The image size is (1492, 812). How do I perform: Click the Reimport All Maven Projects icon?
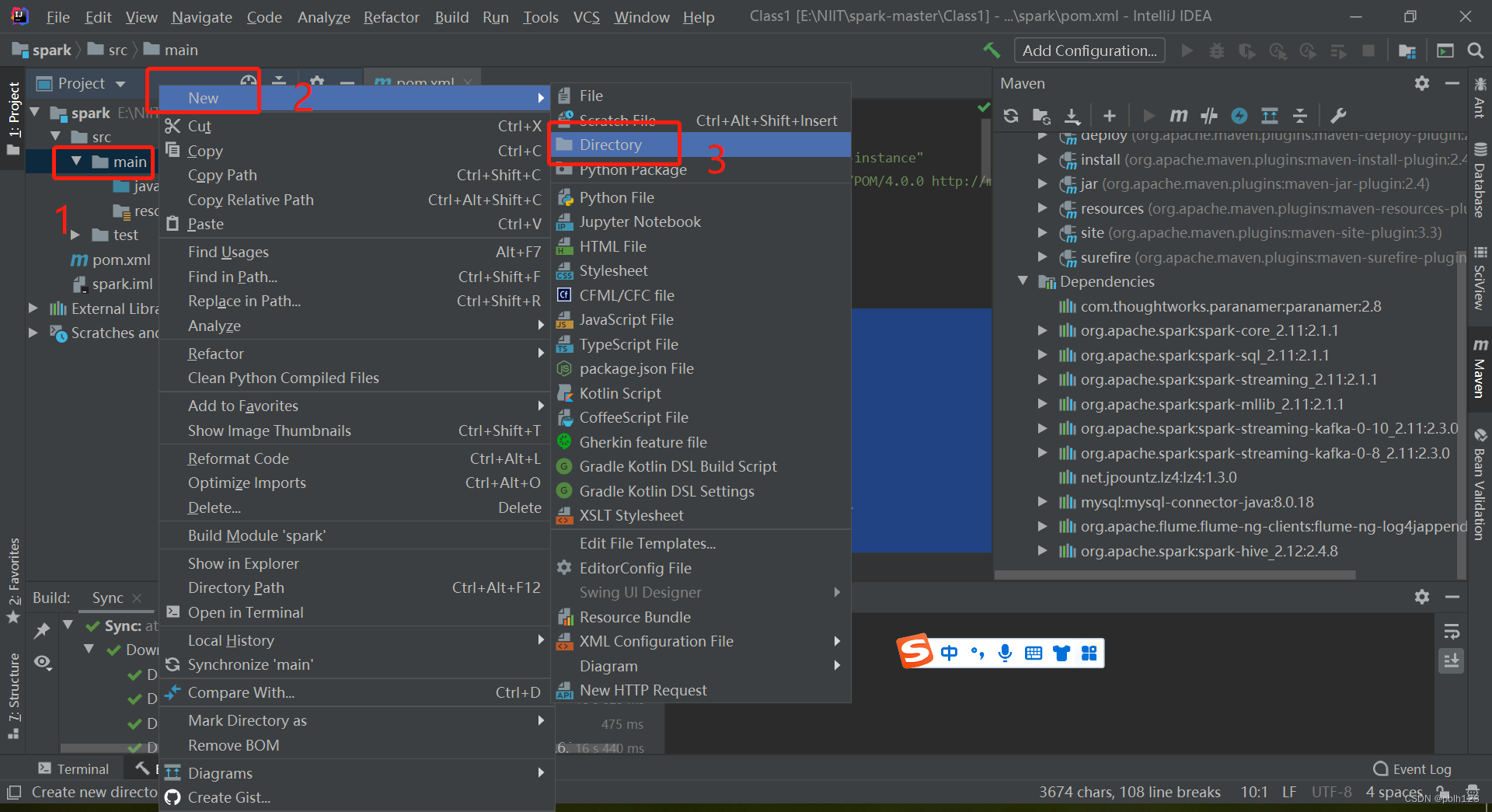pos(1011,116)
